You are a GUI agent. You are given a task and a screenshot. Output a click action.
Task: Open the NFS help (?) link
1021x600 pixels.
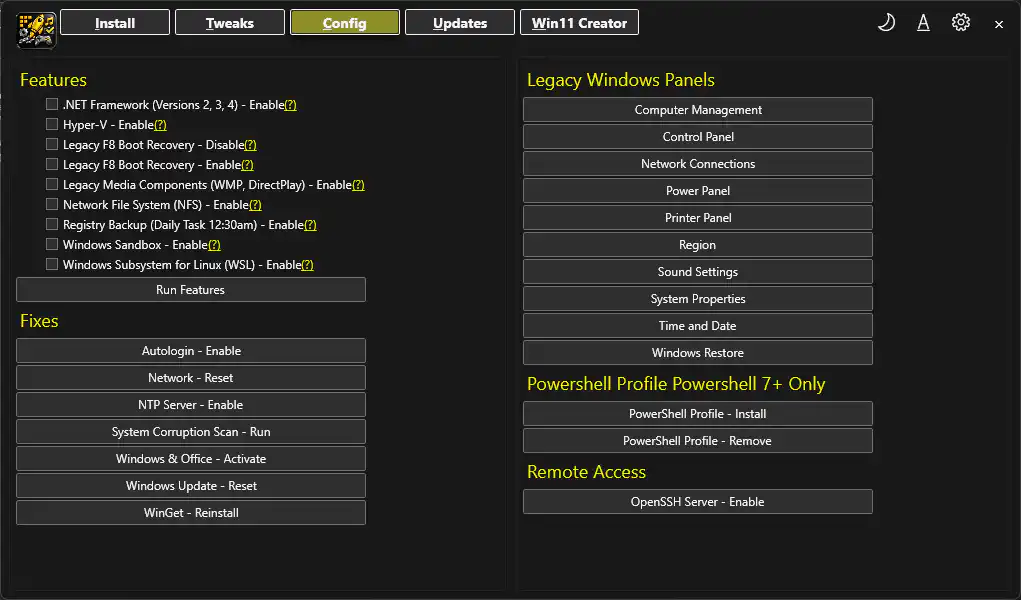coord(255,205)
